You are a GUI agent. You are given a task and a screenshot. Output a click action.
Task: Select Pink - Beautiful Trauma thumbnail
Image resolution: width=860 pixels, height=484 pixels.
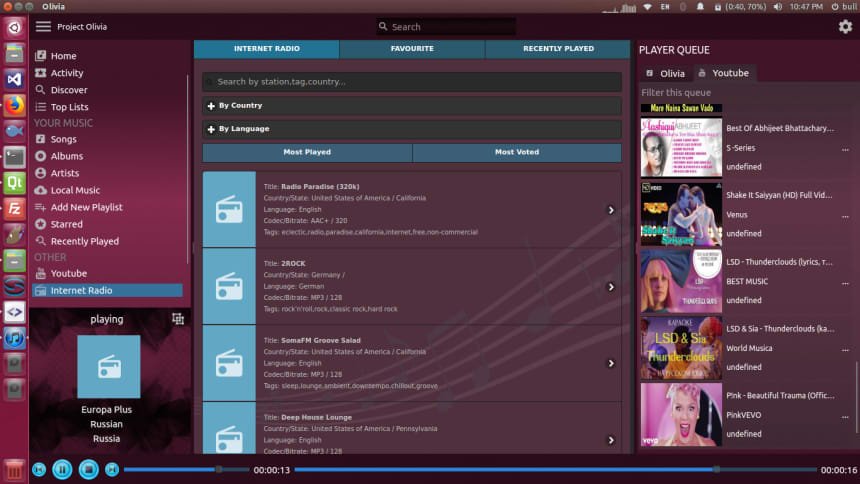[681, 415]
